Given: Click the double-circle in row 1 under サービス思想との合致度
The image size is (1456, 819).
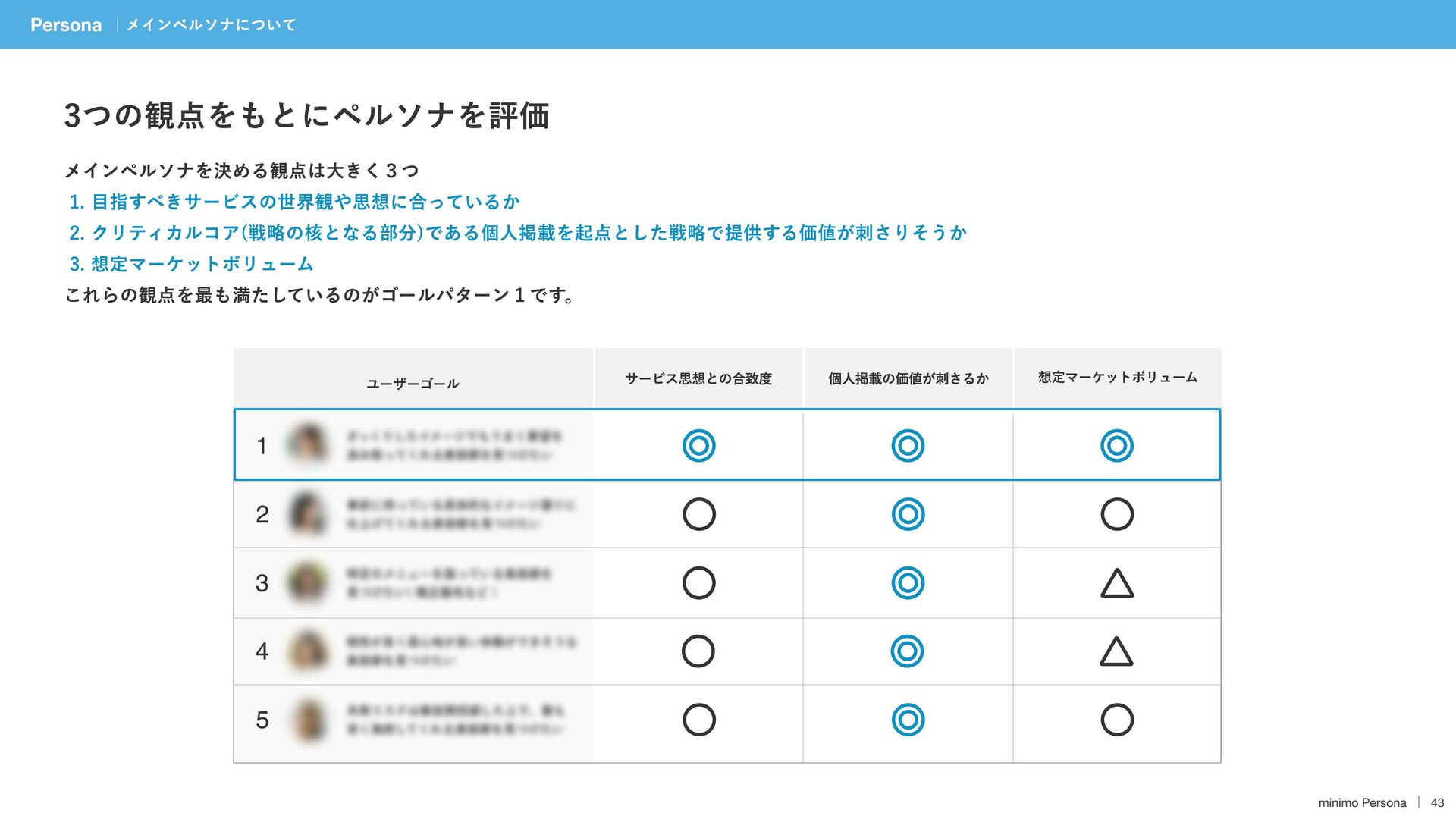Looking at the screenshot, I should 698,445.
